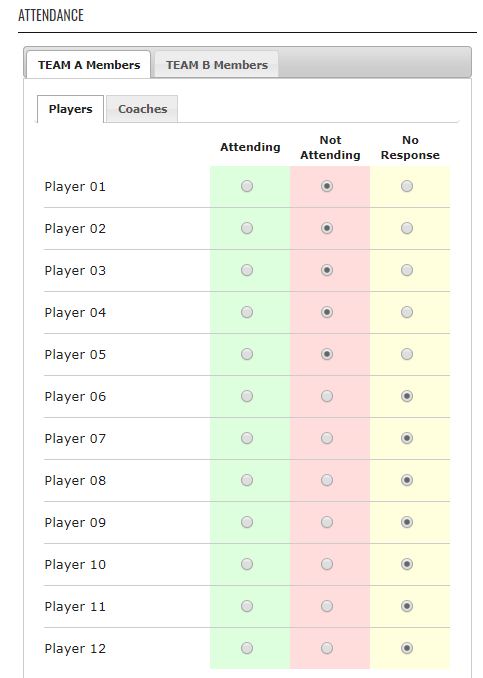Image resolution: width=483 pixels, height=678 pixels.
Task: Mark Player 02 as Attending
Action: pyautogui.click(x=247, y=228)
